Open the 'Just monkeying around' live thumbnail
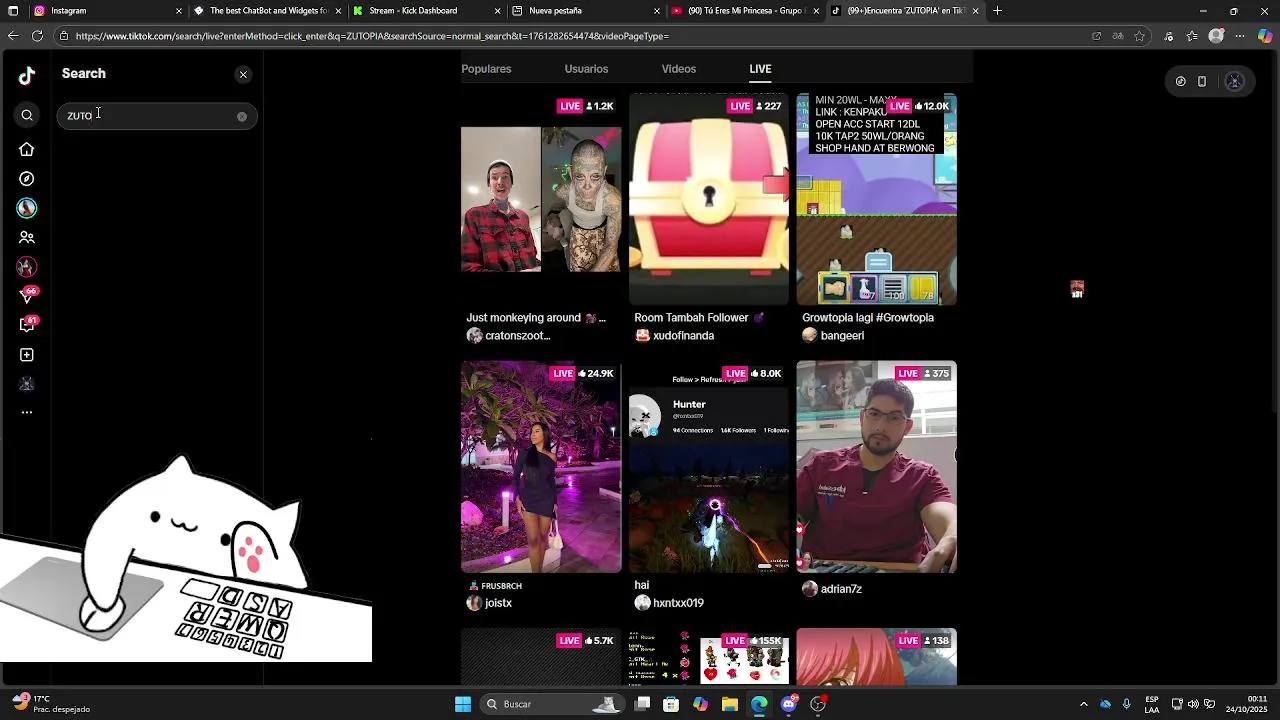 pos(541,199)
